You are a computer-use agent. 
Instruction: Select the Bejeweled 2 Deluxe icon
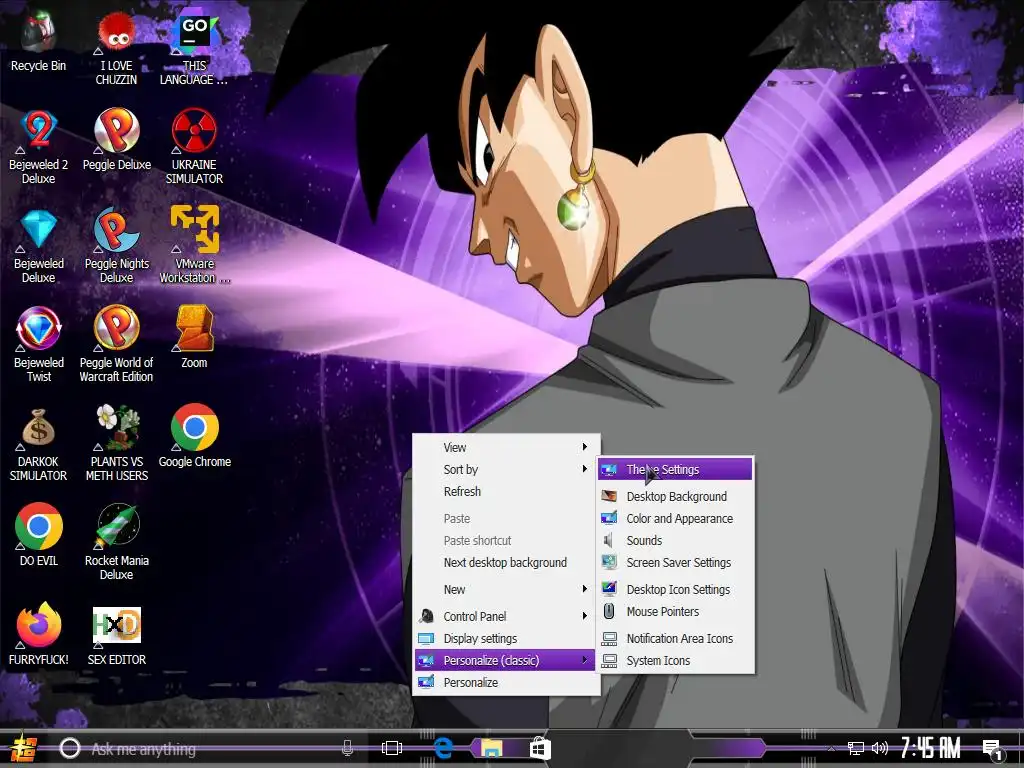tap(39, 148)
